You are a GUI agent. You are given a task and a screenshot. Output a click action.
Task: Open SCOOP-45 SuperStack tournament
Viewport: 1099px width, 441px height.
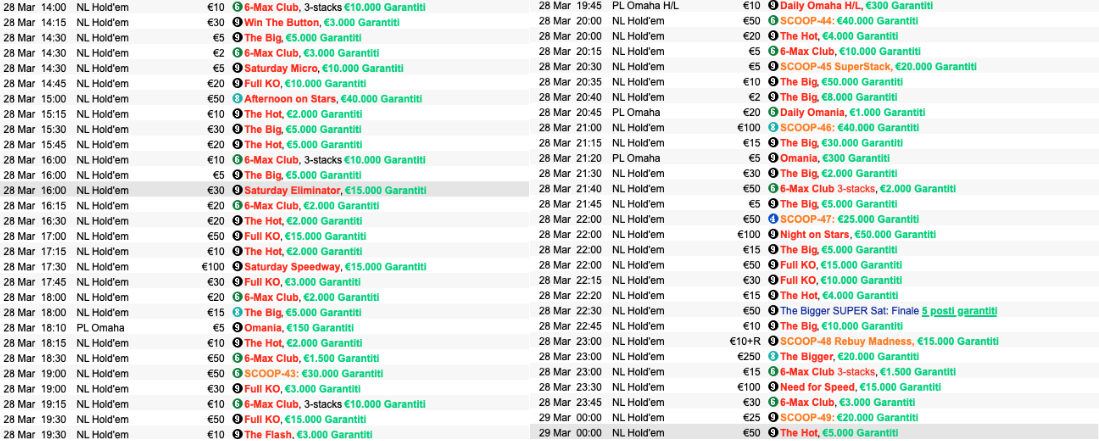(x=878, y=67)
